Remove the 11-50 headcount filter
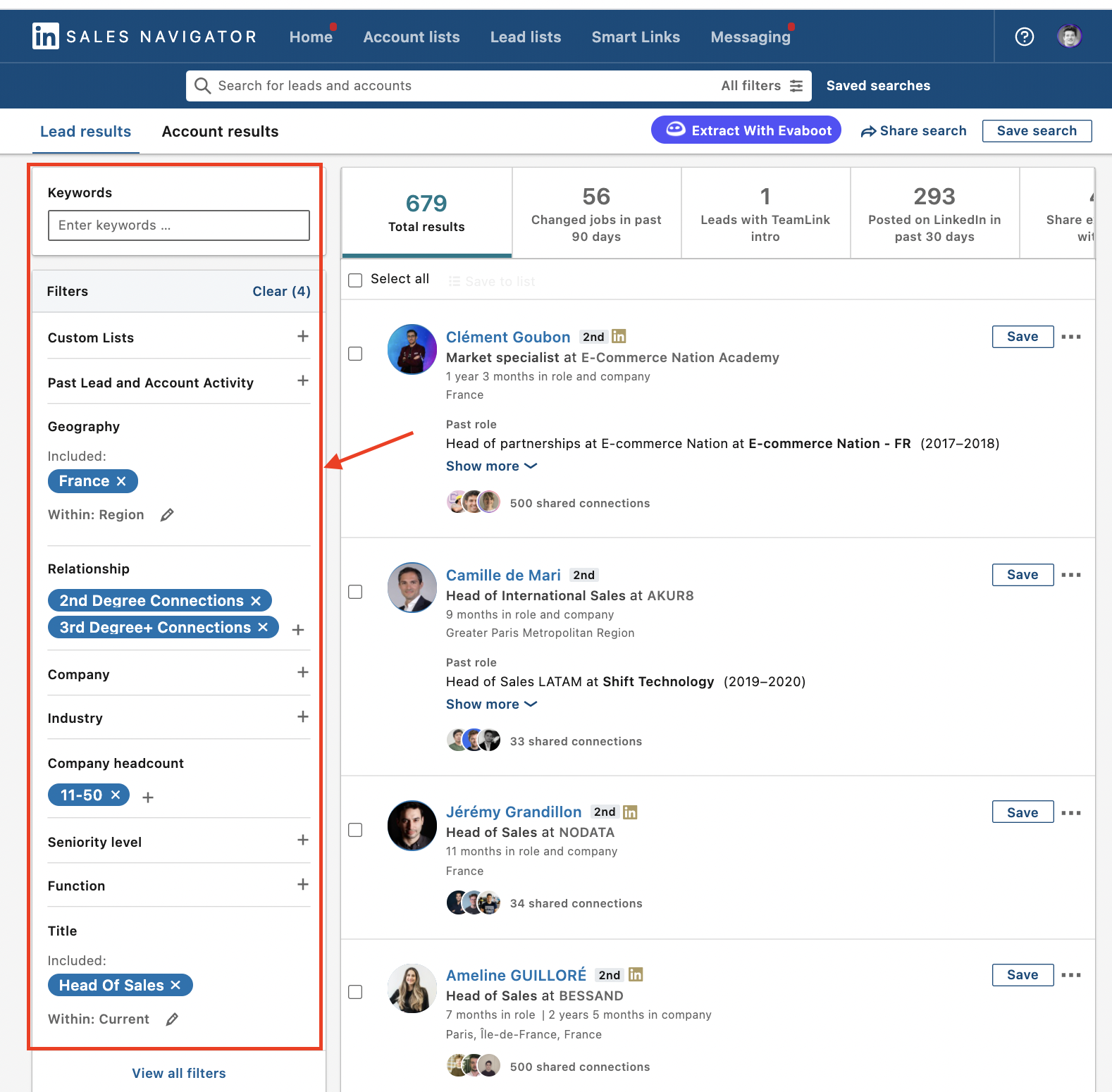 coord(116,795)
